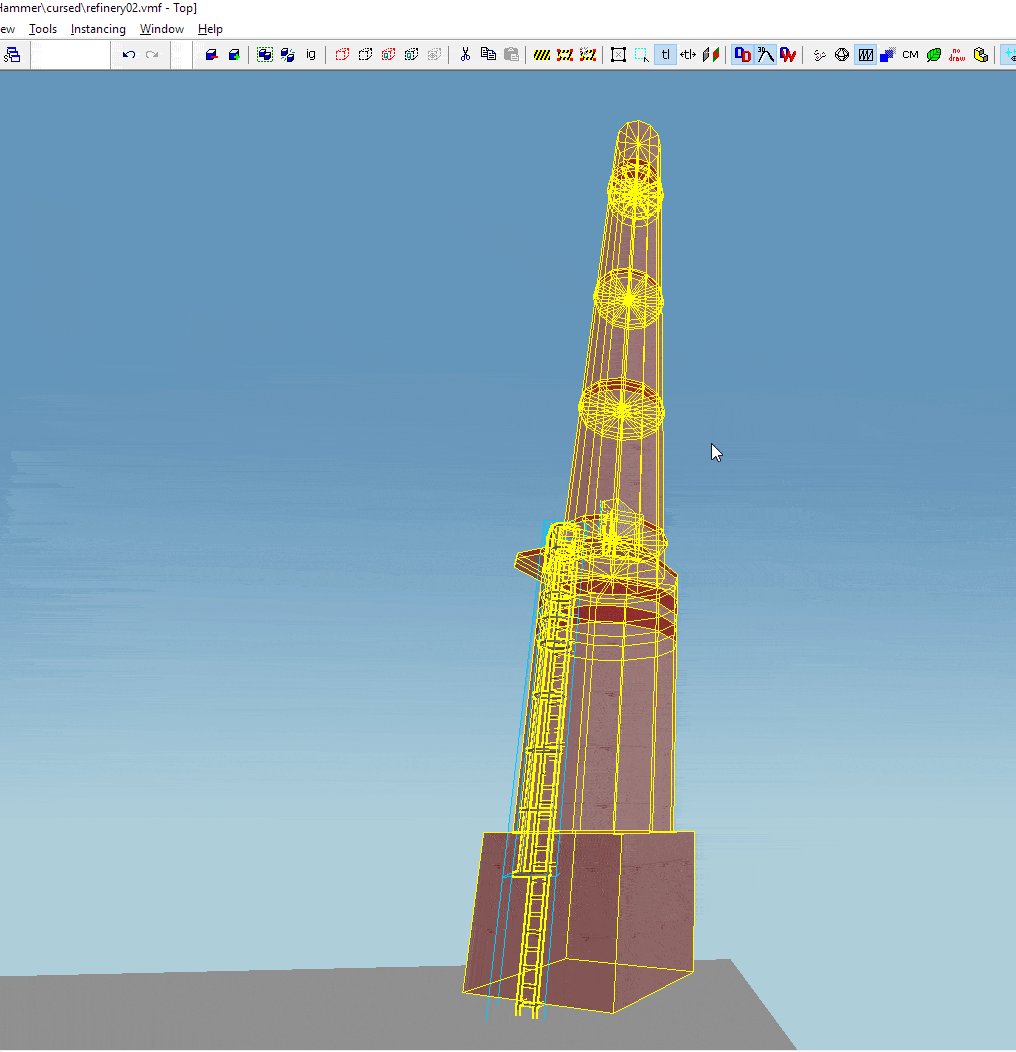Click the blue fading squares icon

tap(888, 54)
